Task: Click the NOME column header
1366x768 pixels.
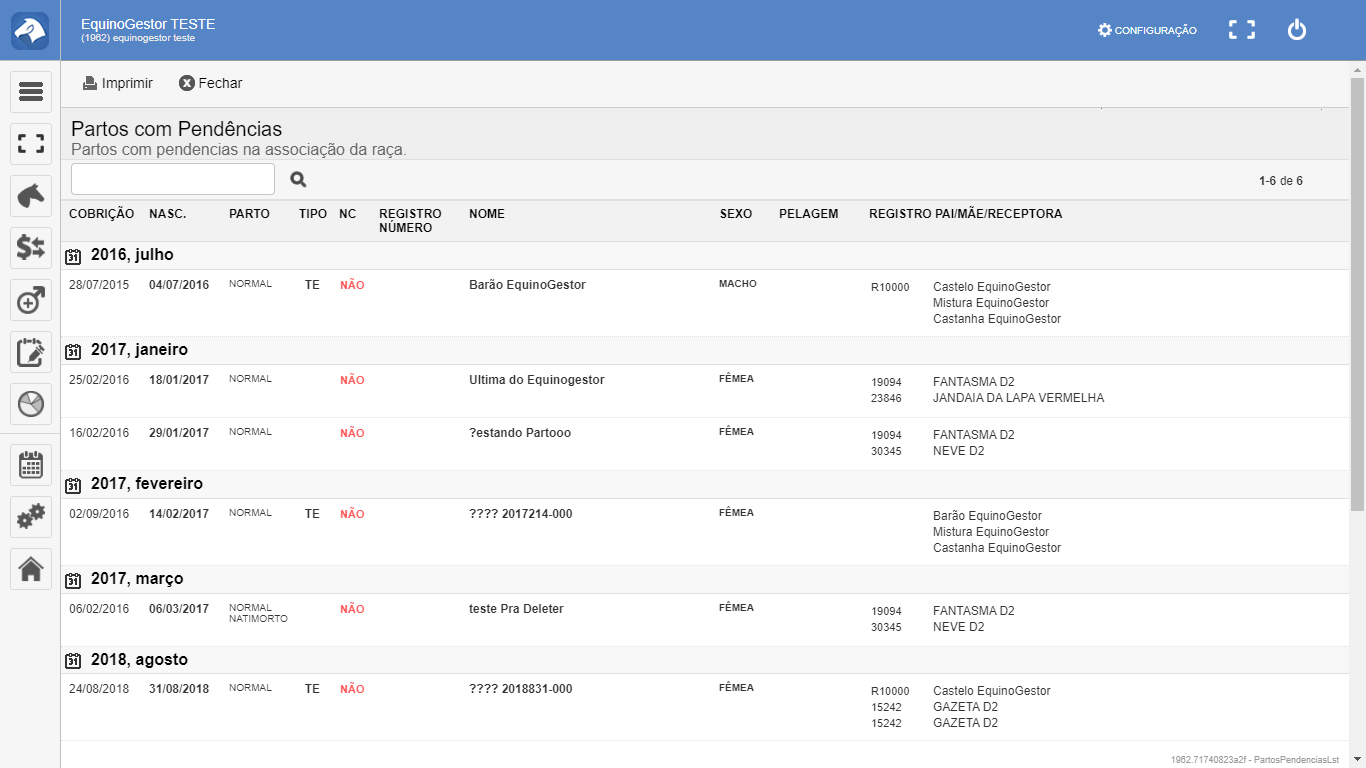Action: [x=487, y=214]
